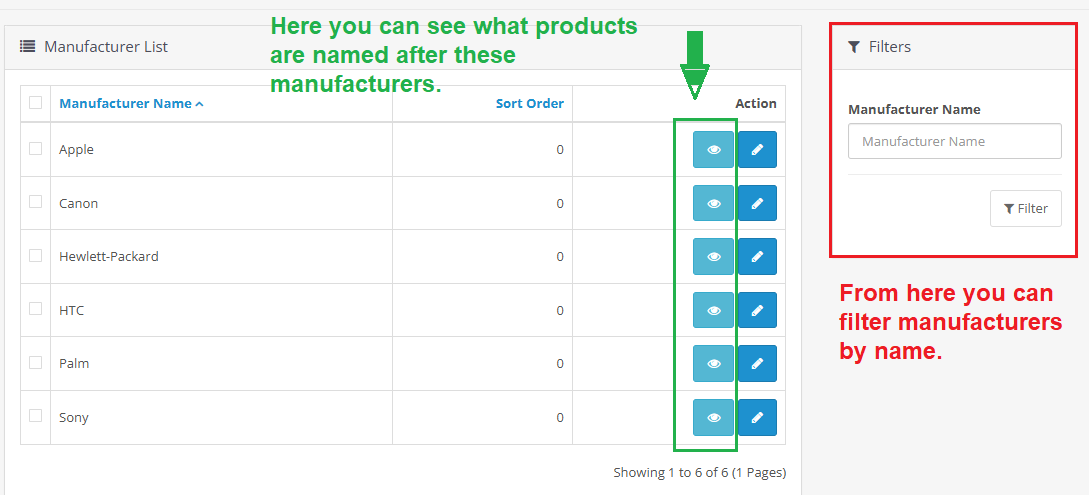Viewport: 1089px width, 495px height.
Task: View products for Sony manufacturer
Action: coord(713,417)
